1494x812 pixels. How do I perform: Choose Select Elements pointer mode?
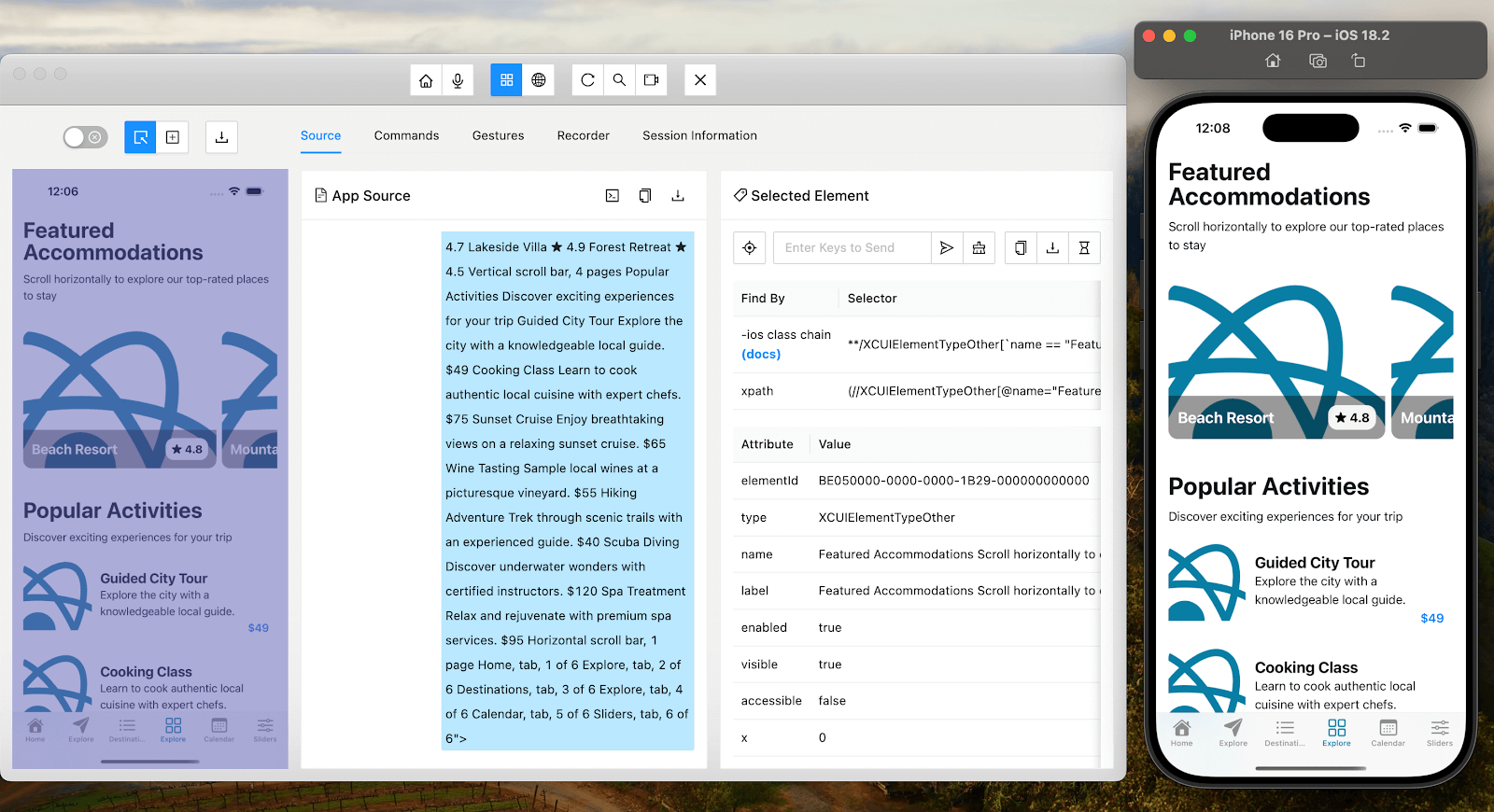[x=140, y=137]
